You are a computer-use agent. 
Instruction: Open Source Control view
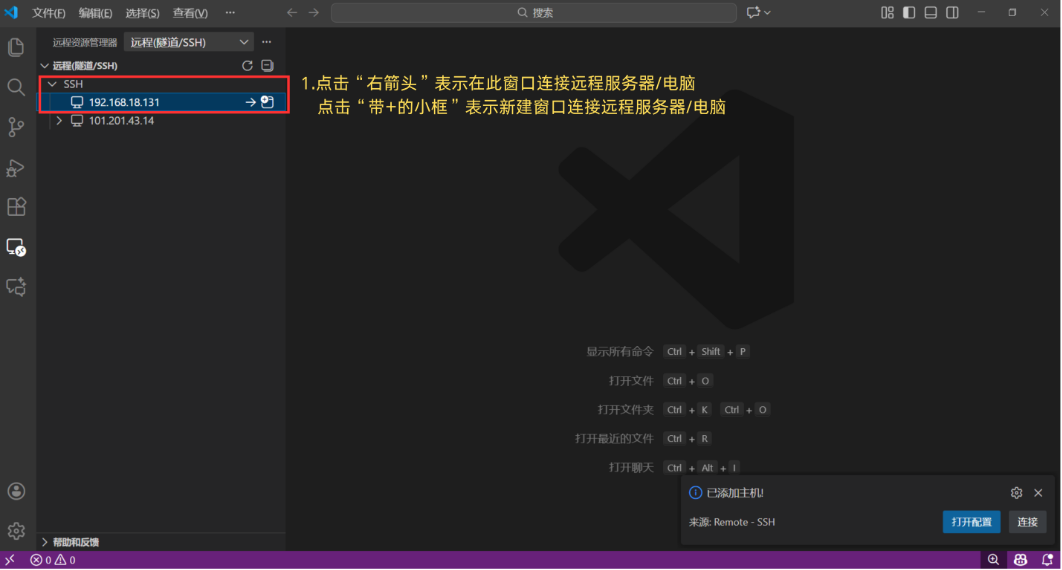tap(16, 127)
